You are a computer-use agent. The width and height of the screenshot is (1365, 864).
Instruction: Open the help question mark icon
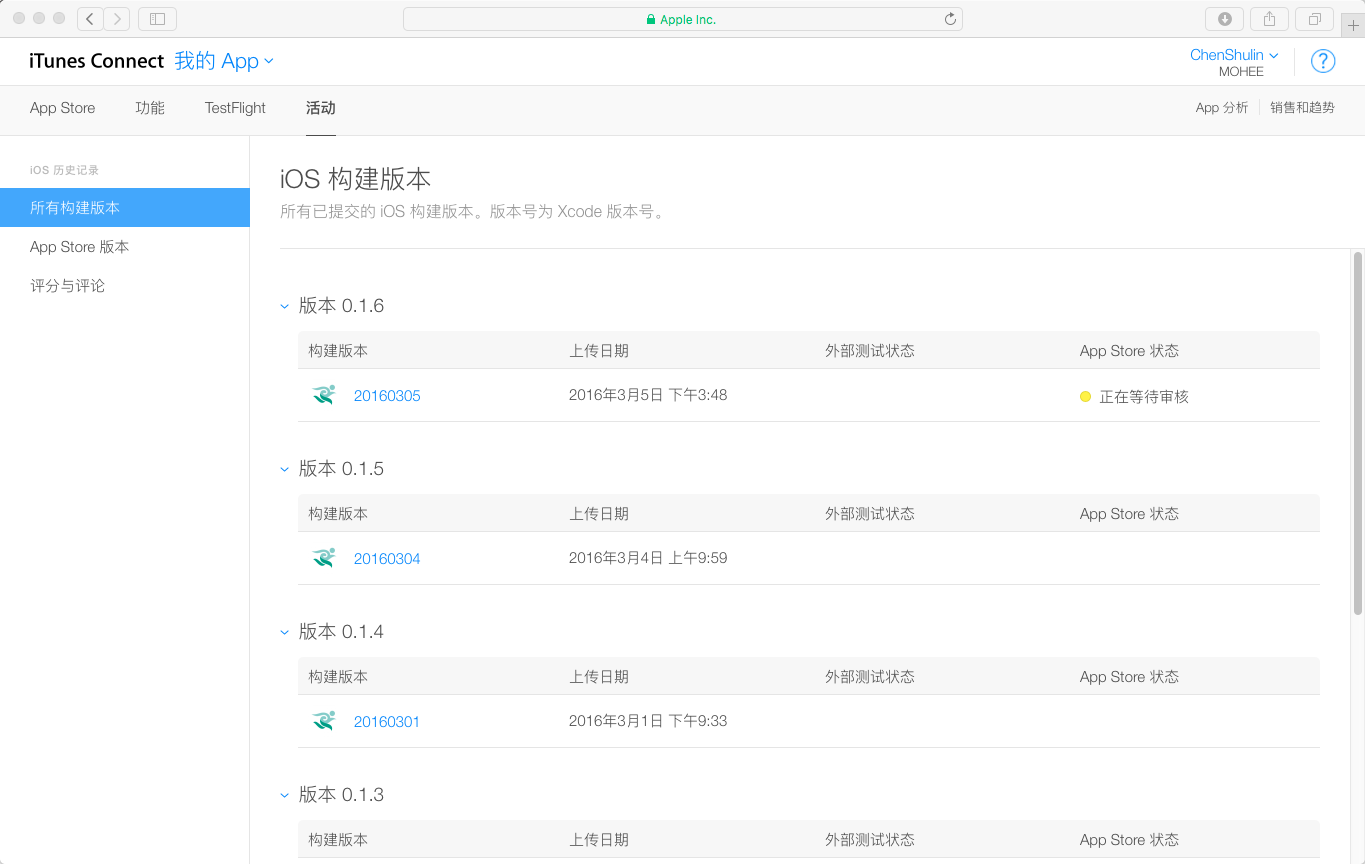pos(1322,61)
